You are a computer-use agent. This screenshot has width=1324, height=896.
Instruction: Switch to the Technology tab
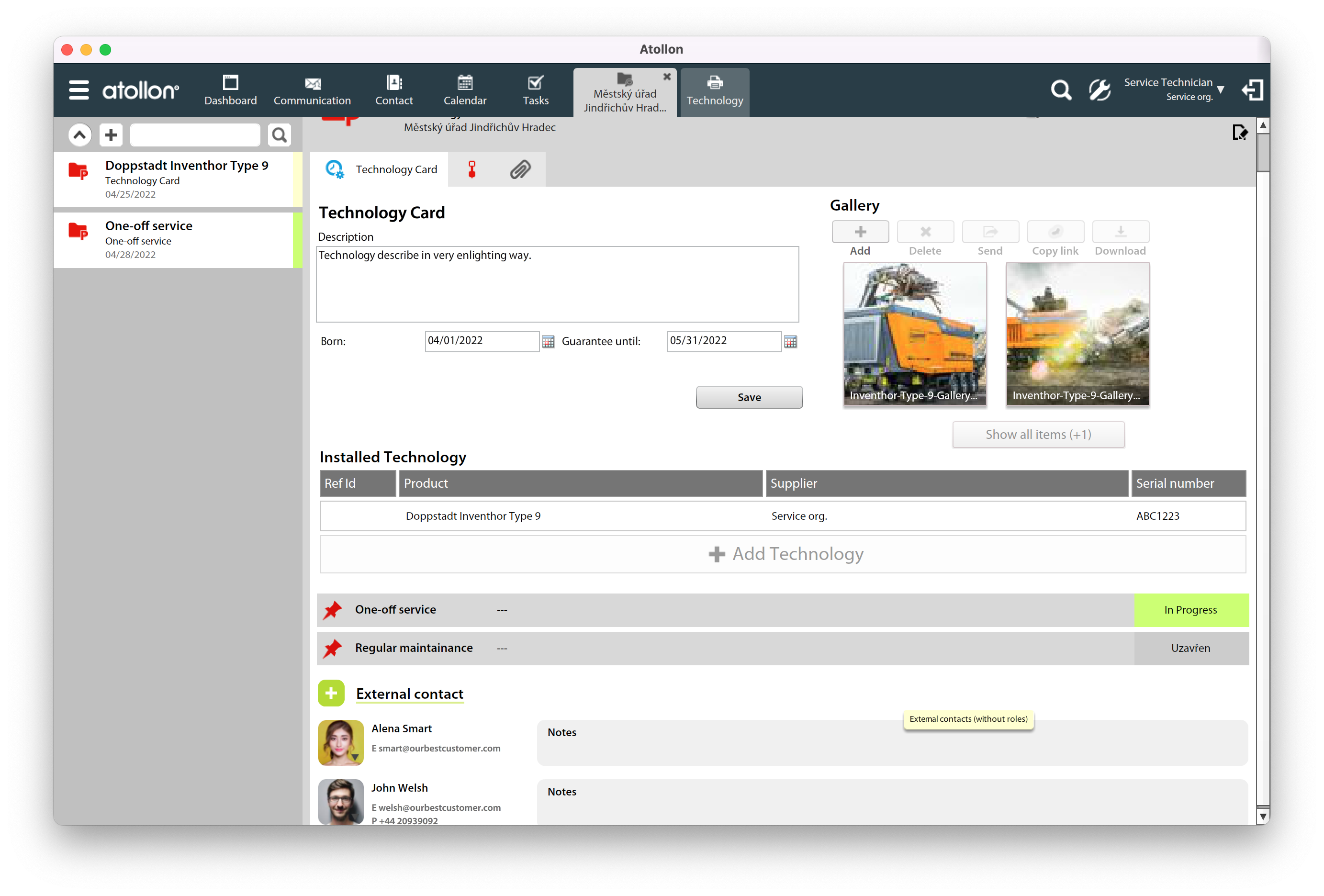714,91
